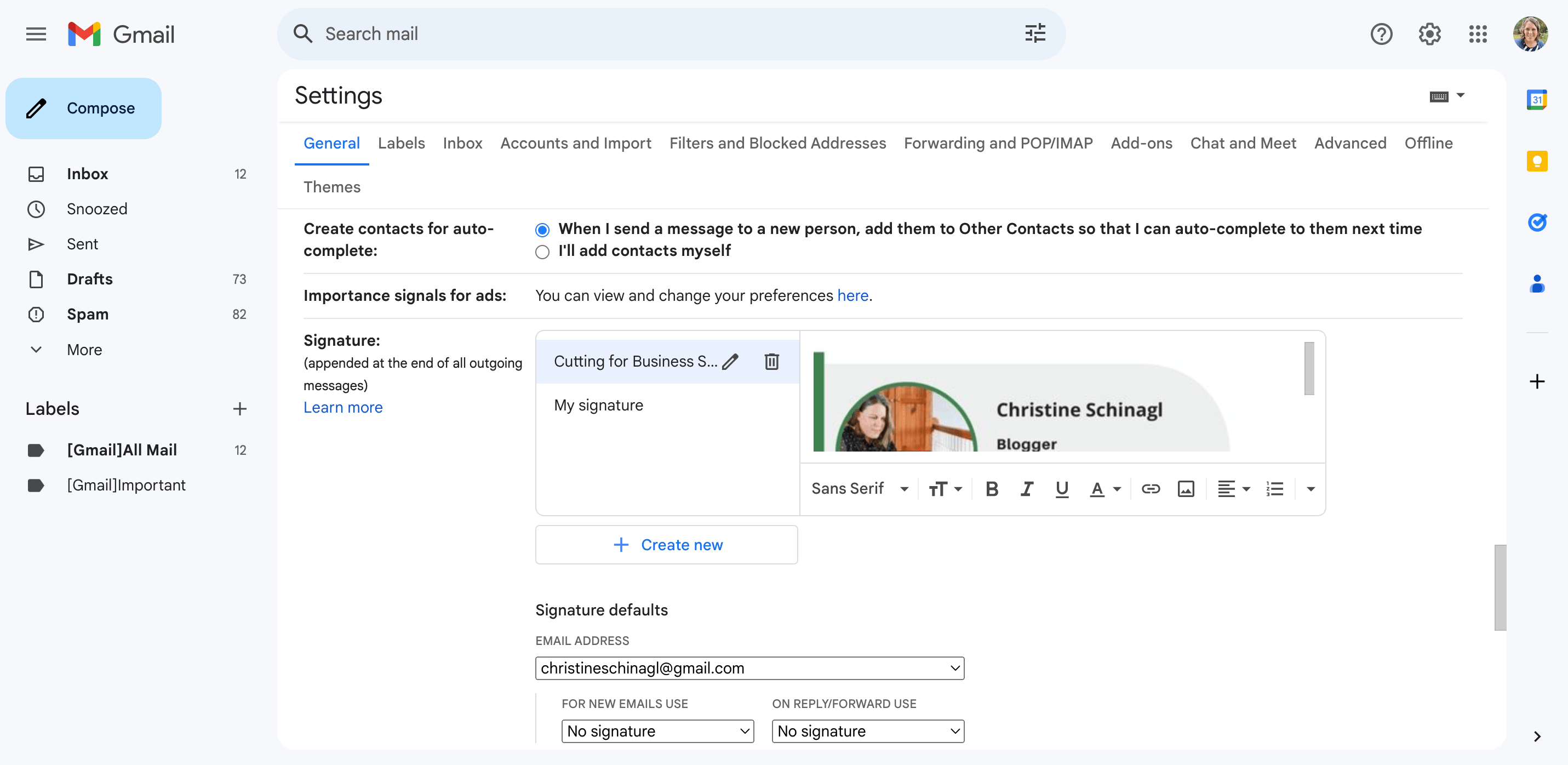
Task: Click the '+ Create new' signature button
Action: click(667, 545)
